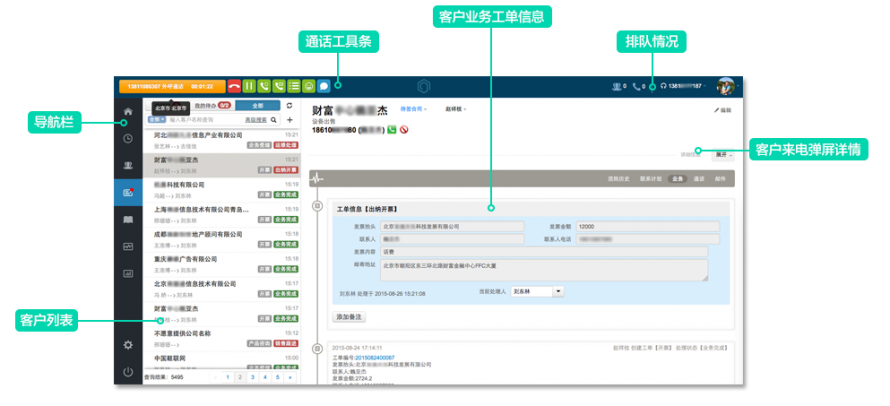The height and width of the screenshot is (406, 890).
Task: Select the 通话 timeline tab
Action: 699,178
